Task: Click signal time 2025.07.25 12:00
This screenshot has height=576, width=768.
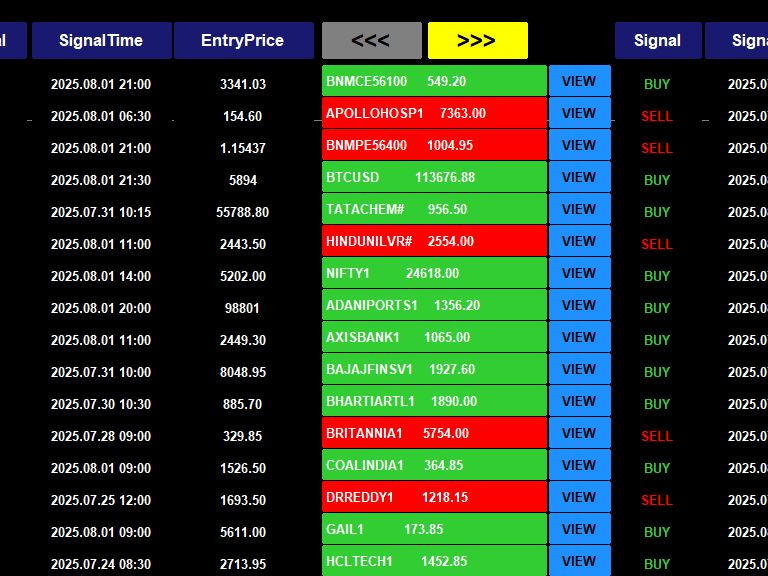Action: point(101,501)
